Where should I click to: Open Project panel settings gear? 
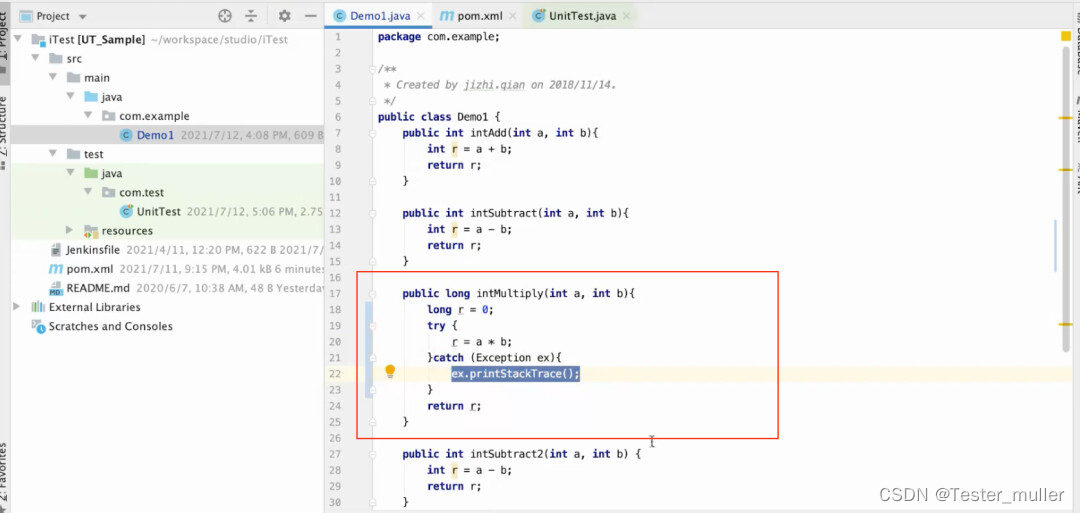point(284,16)
